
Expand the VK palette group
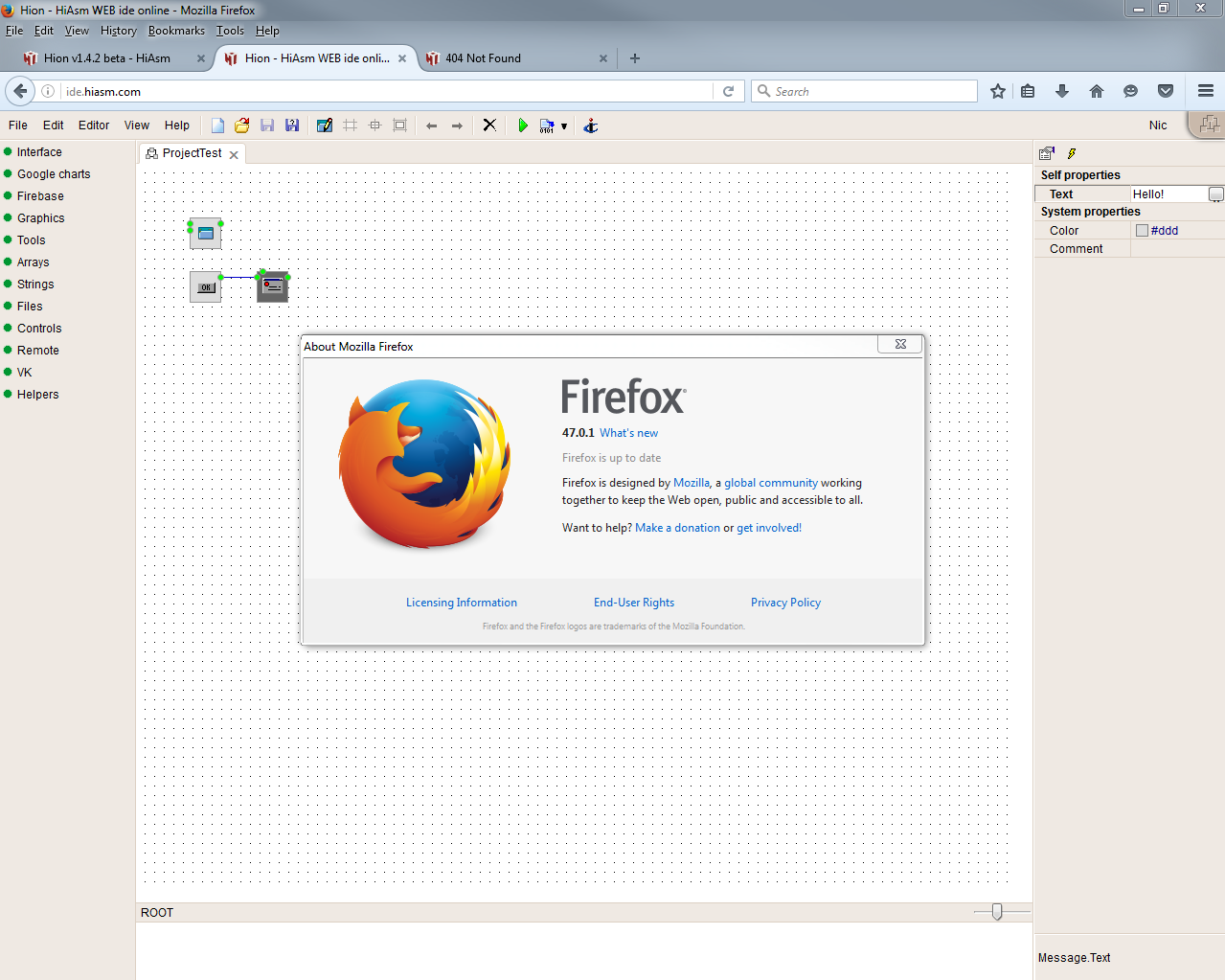click(x=24, y=373)
